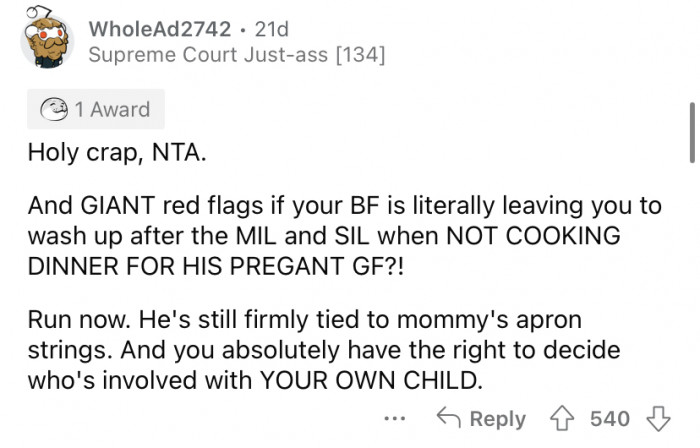Screen dimensions: 700x448
Task: Click the 540 vote count
Action: click(x=609, y=418)
